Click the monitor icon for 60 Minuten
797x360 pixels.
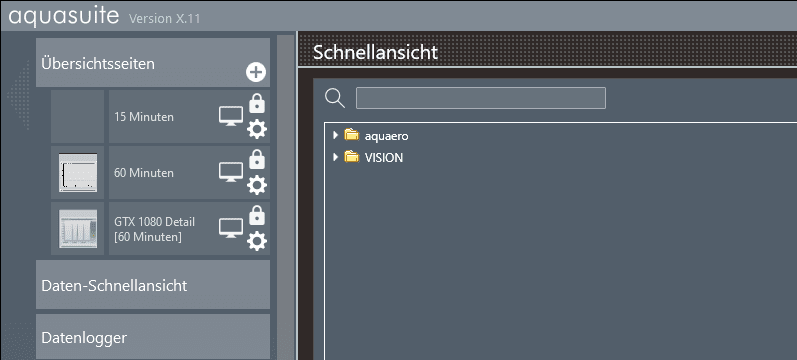(x=231, y=172)
